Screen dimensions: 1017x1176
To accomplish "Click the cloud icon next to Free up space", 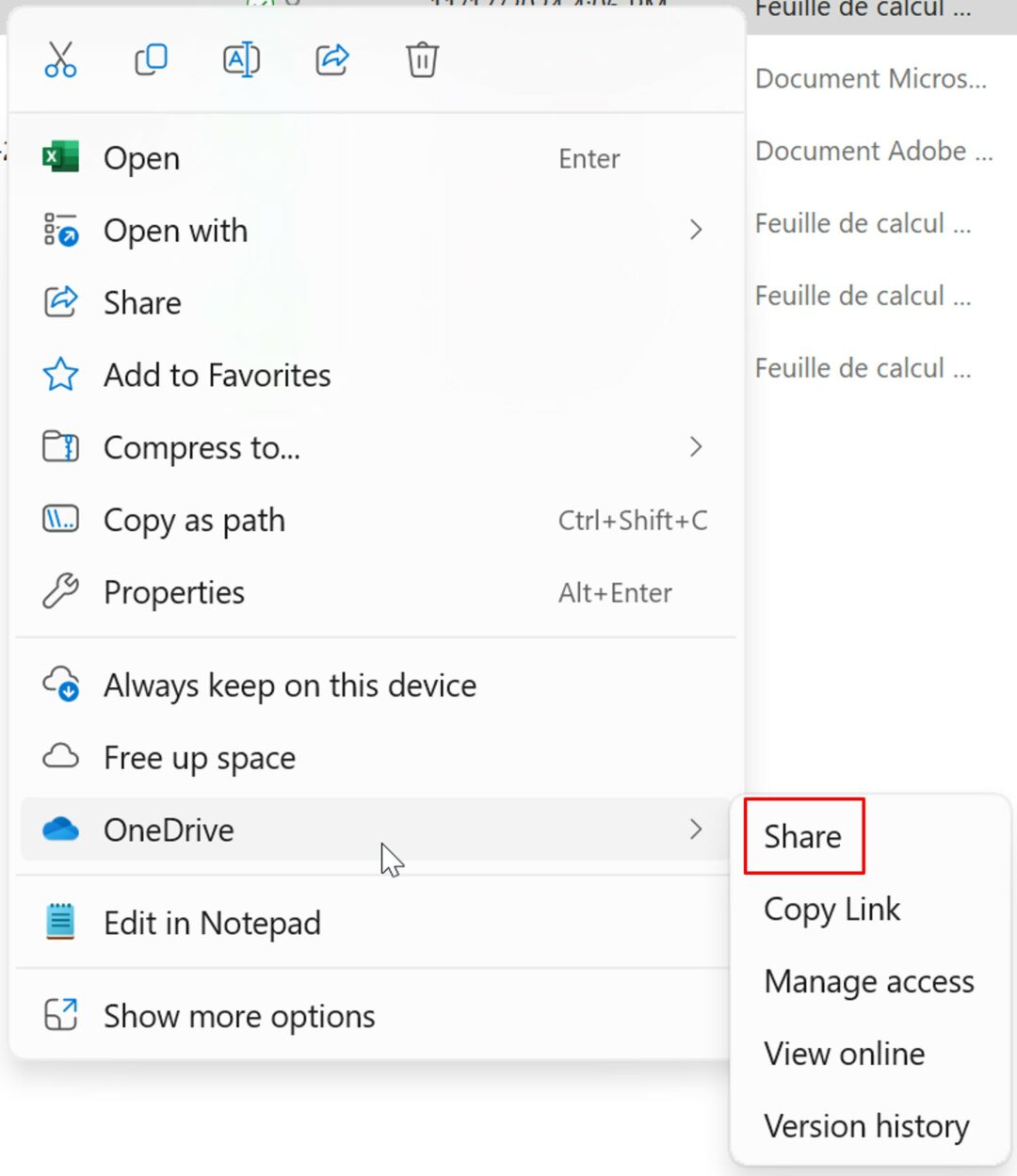I will tap(60, 756).
